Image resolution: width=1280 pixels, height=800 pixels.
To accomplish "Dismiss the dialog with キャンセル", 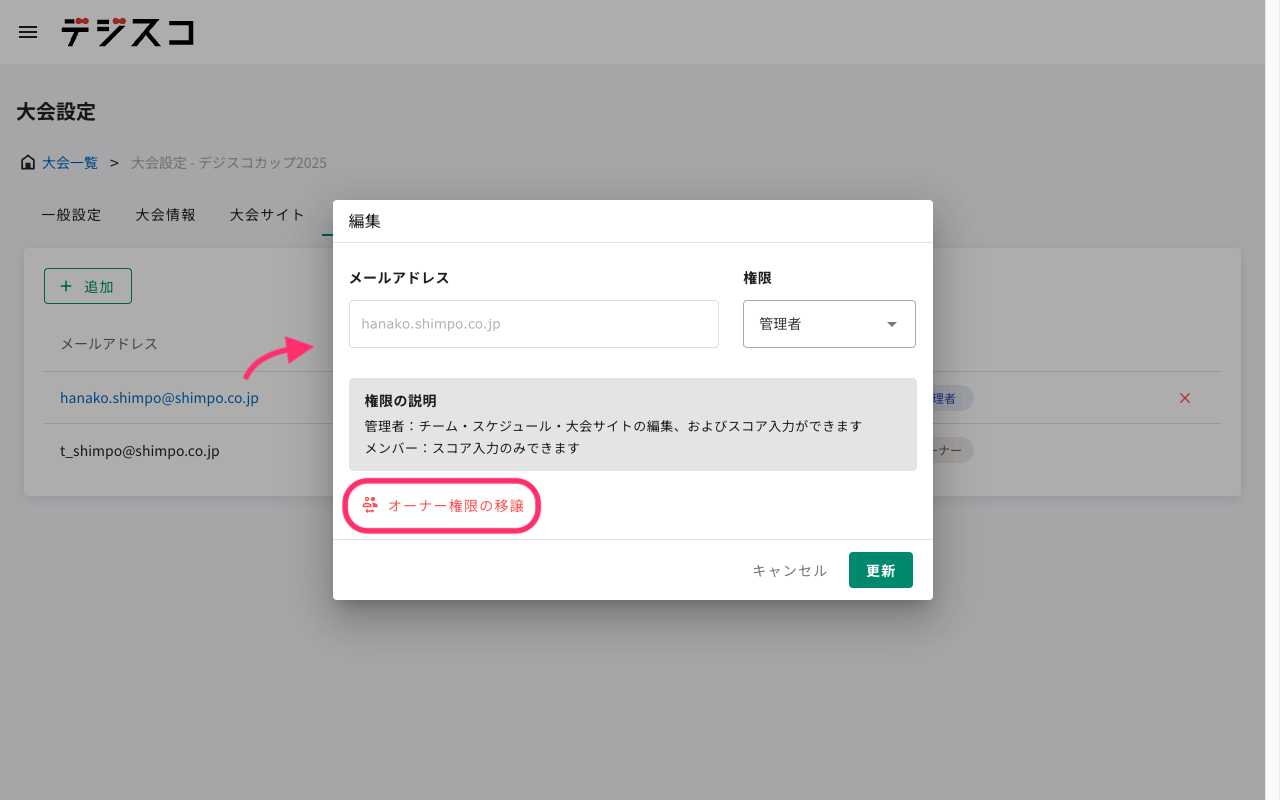I will 789,570.
